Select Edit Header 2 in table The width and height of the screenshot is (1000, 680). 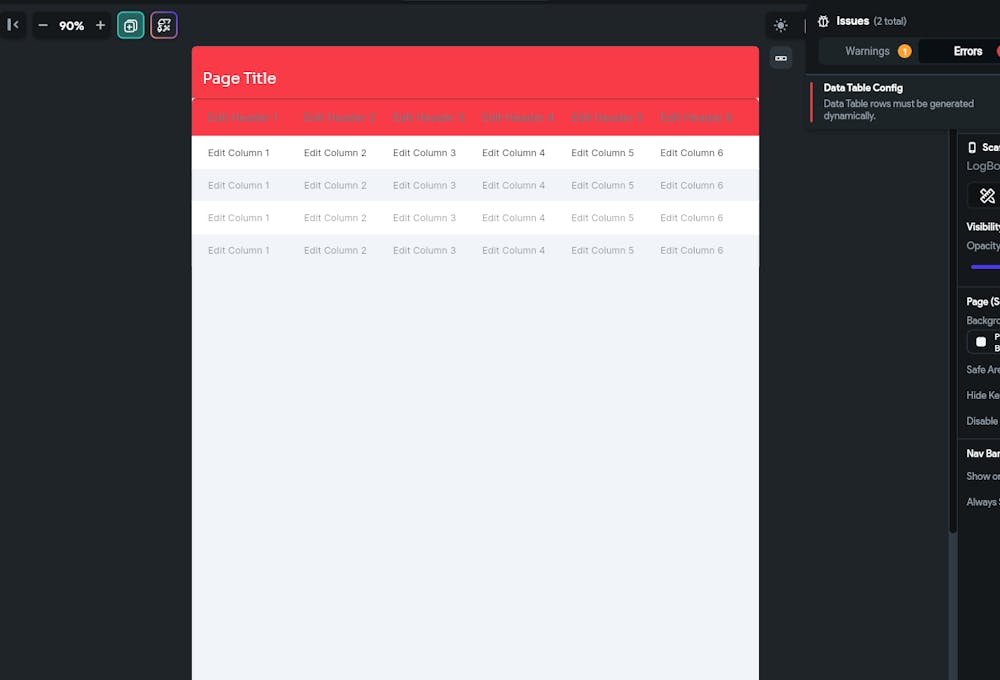(339, 118)
